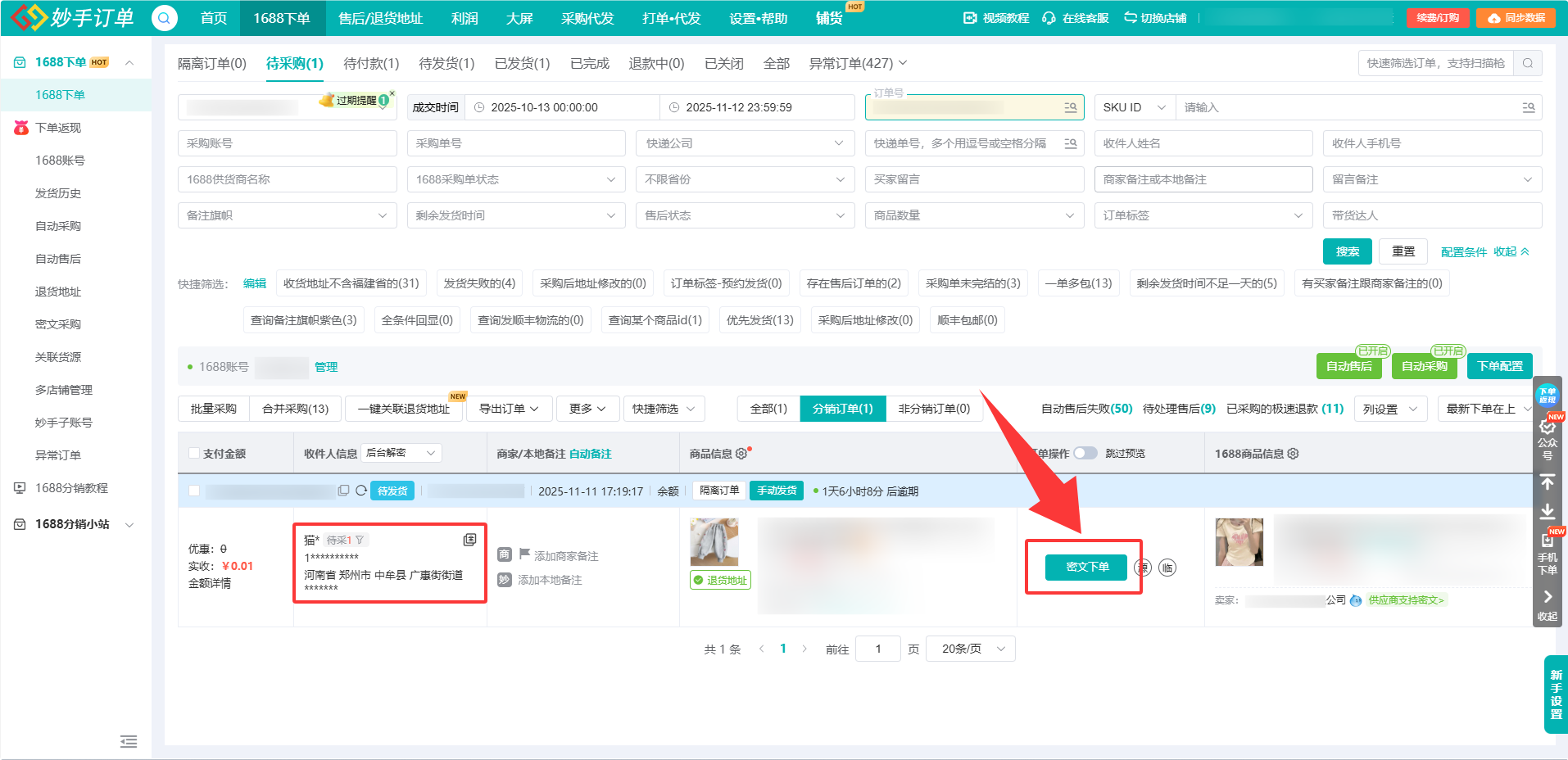Screen dimensions: 1568x760
Task: Click the back-to-top arrow in right sidebar
Action: click(x=1548, y=482)
